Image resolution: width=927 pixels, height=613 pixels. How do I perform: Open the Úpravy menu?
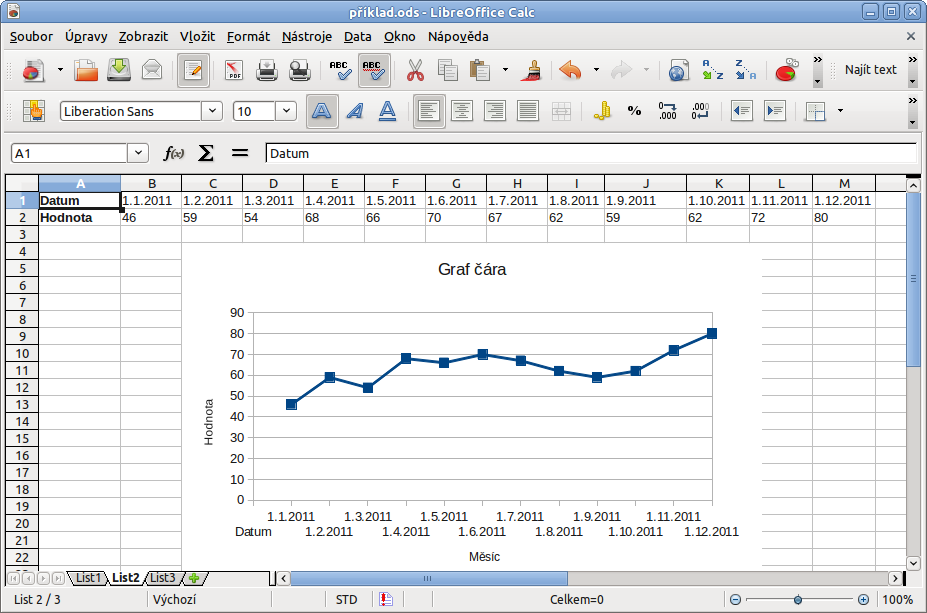pyautogui.click(x=86, y=37)
